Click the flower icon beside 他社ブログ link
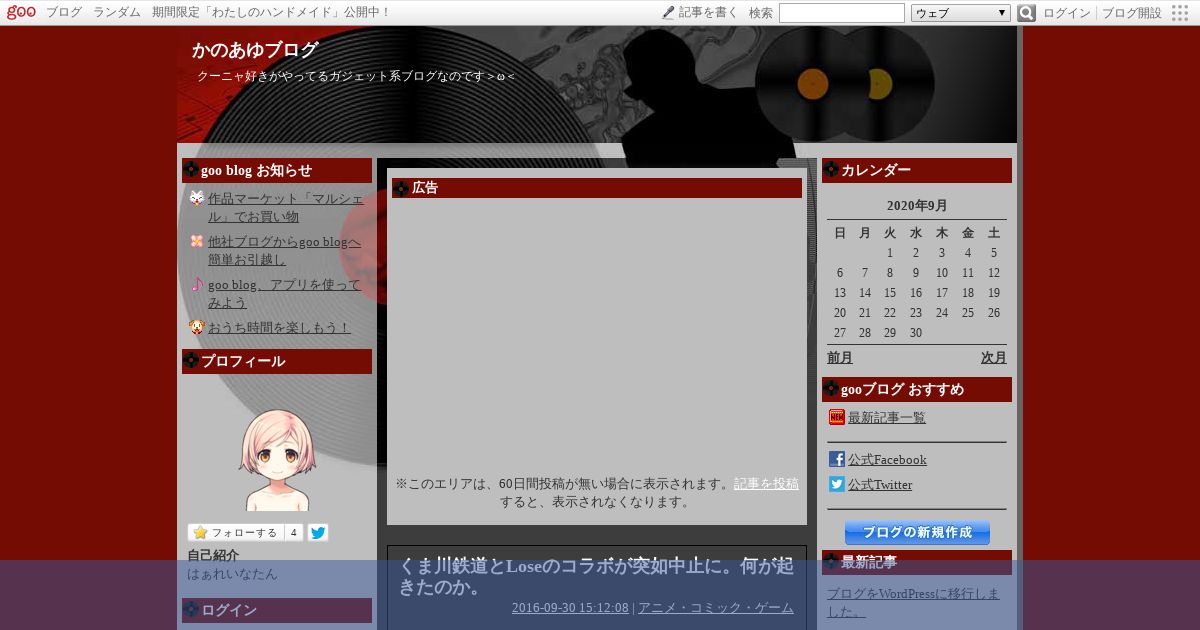The height and width of the screenshot is (630, 1200). pyautogui.click(x=197, y=241)
